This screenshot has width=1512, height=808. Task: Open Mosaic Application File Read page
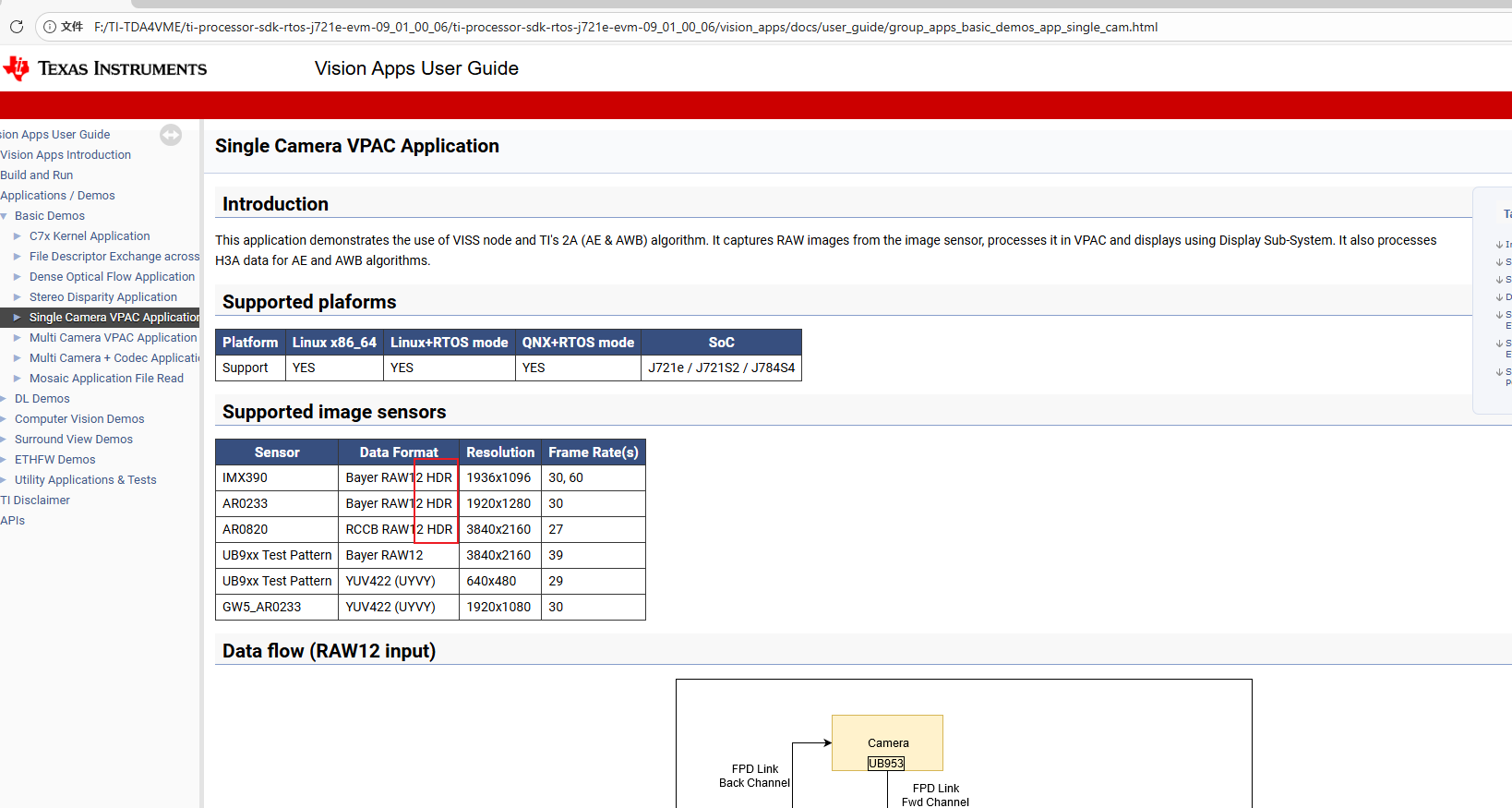(x=107, y=379)
